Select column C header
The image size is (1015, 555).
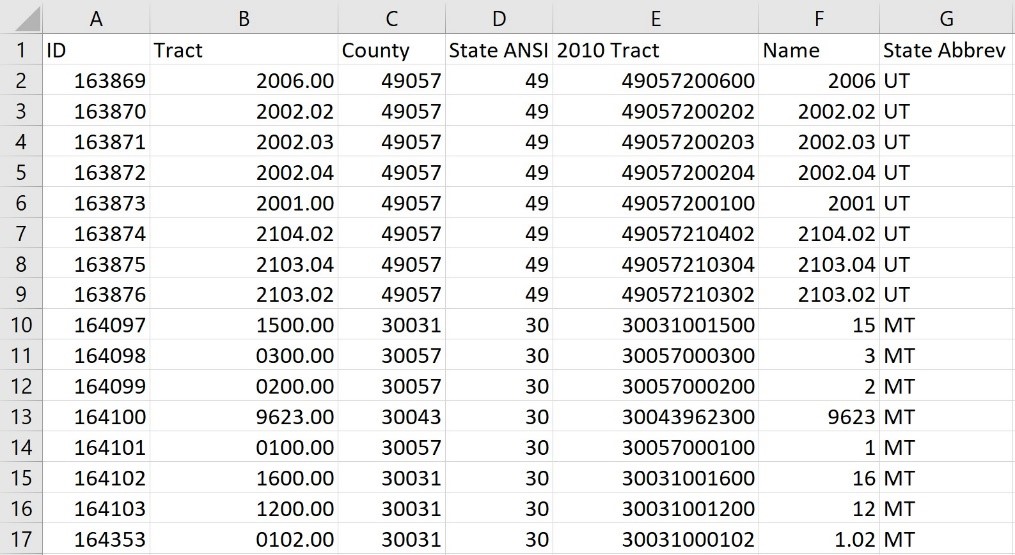[392, 17]
